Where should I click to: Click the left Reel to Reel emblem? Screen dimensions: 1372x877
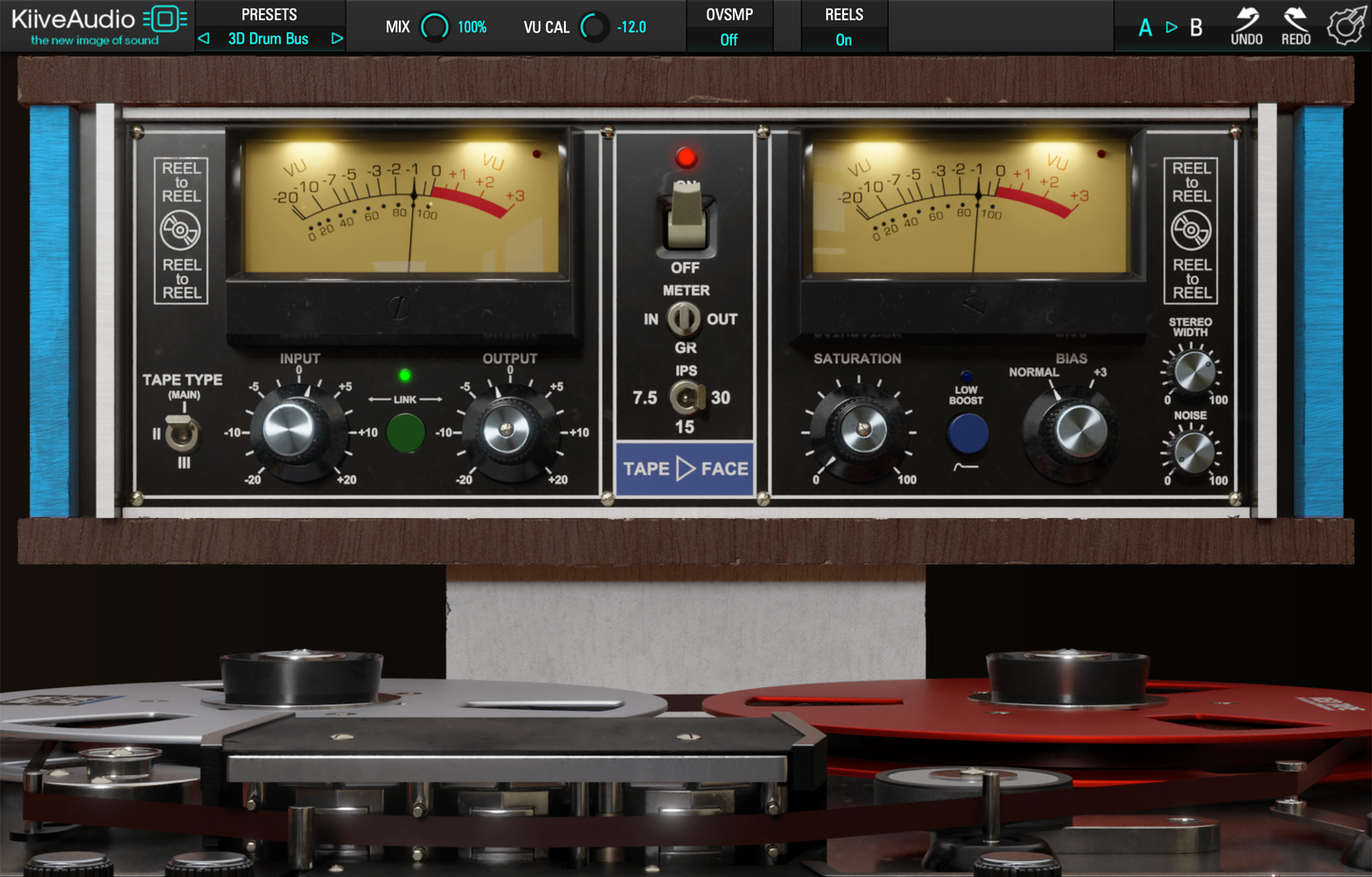180,231
